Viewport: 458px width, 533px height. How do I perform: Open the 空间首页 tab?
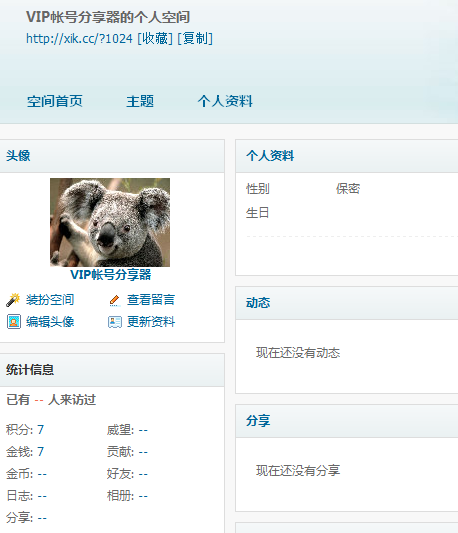[55, 101]
